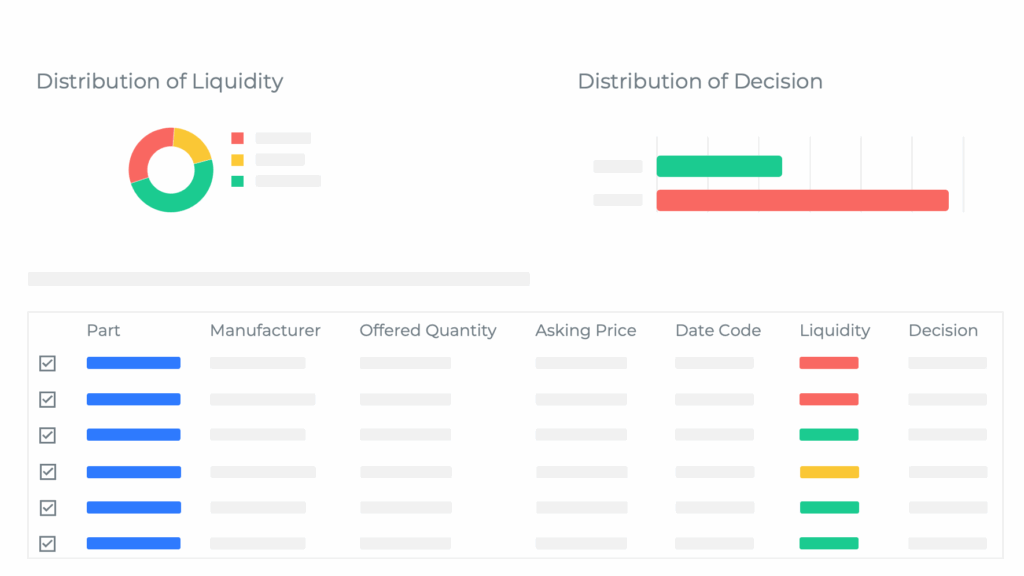Click the yellow liquidity tag in fourth row
1024x576 pixels.
coord(829,471)
